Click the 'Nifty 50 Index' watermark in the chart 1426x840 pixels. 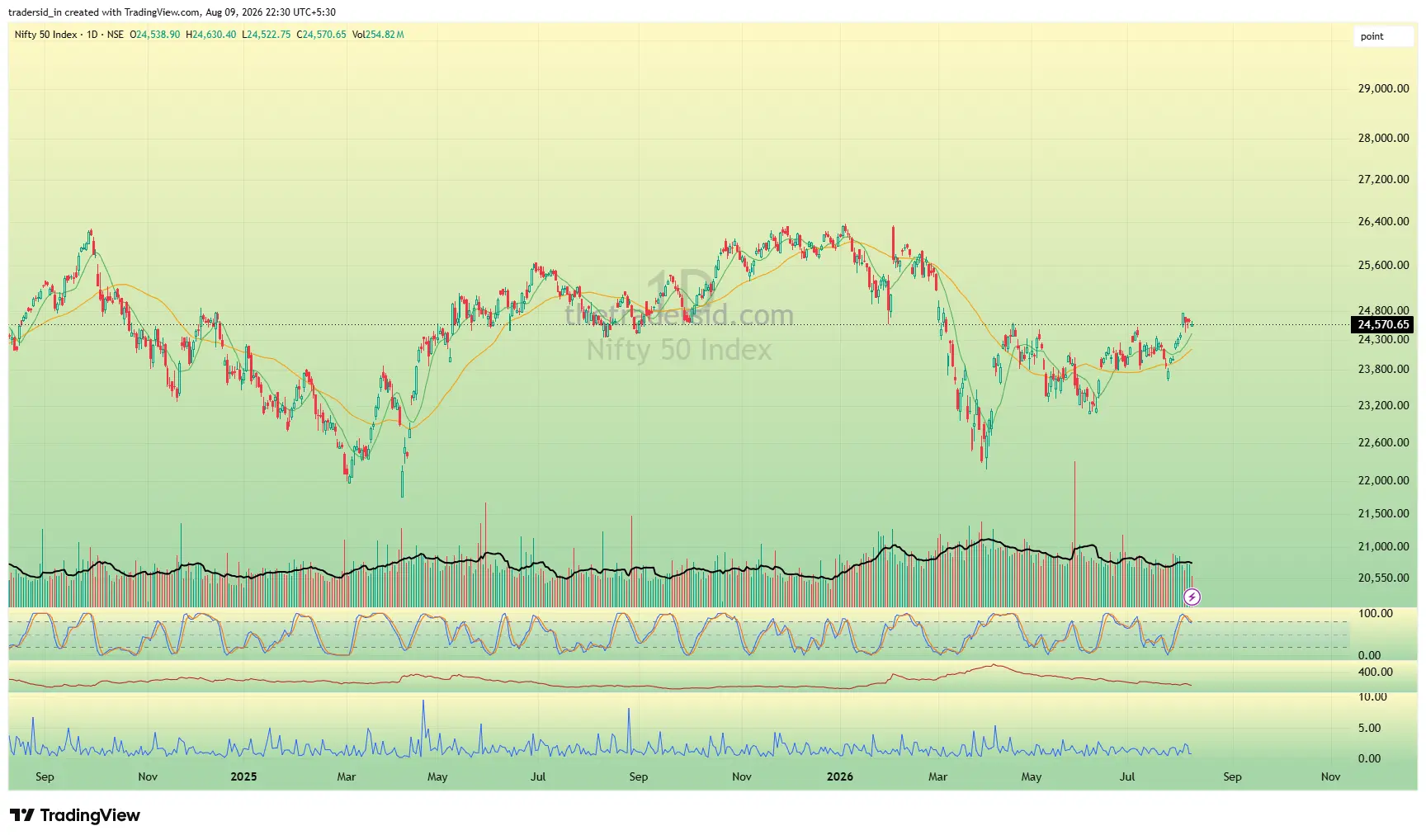679,350
